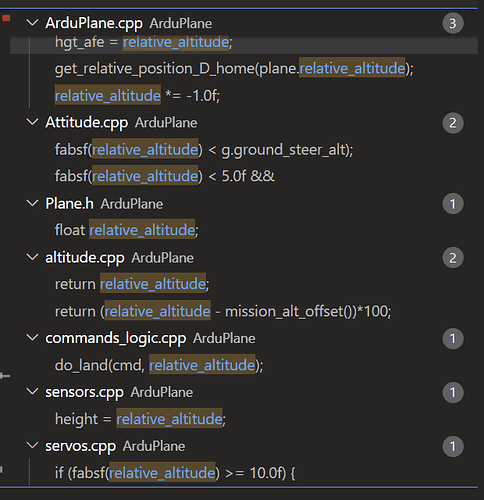
Task: Open 'fabsf(relative_altitude) < g.ground_steer_alt);' reference
Action: pos(204,150)
